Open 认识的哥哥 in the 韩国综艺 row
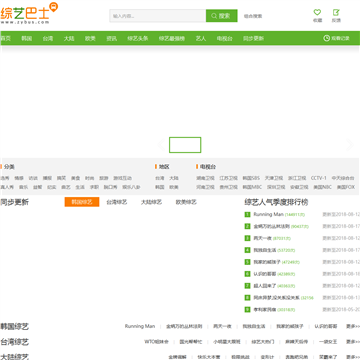This screenshot has width=360, height=360. coord(326,326)
